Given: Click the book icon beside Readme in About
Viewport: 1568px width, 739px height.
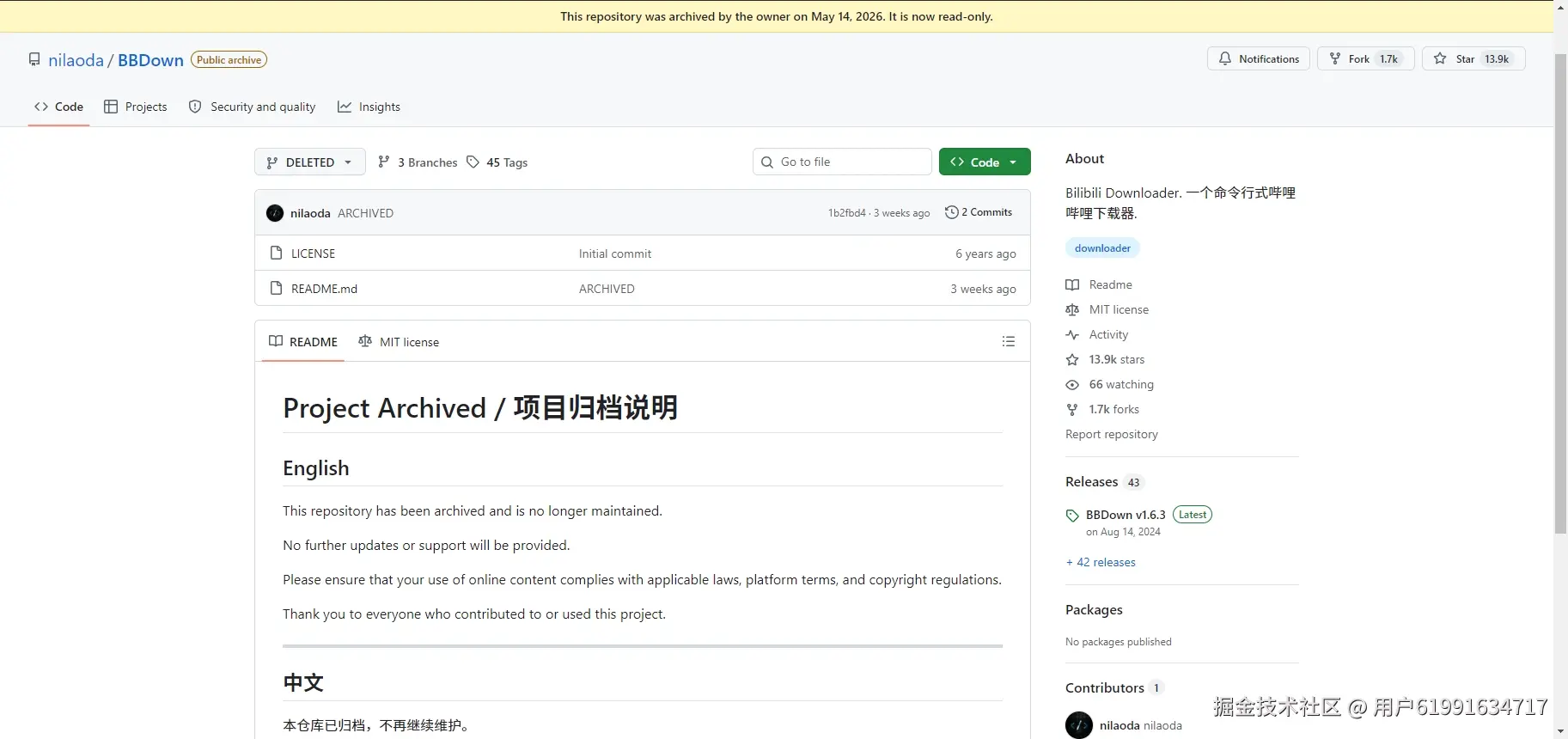Looking at the screenshot, I should point(1072,284).
